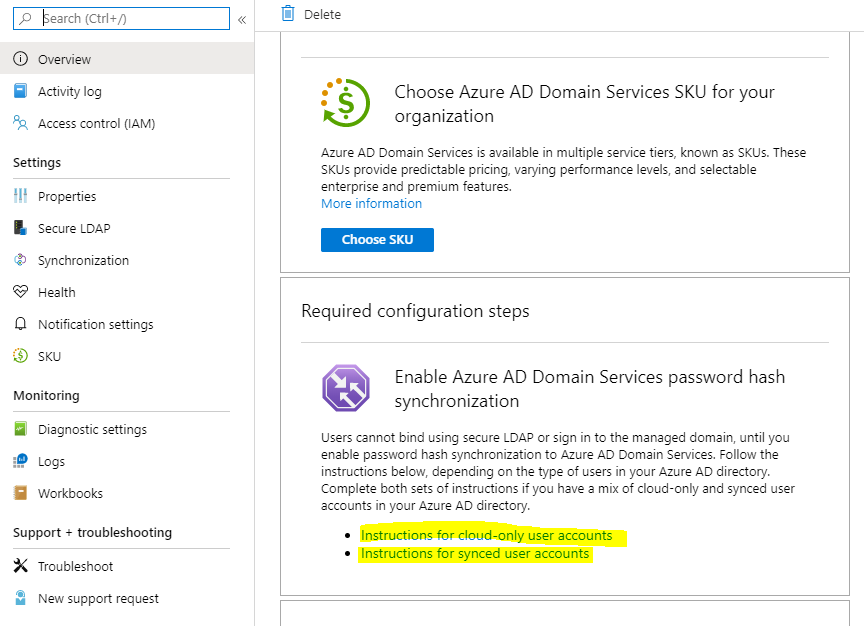
Task: Click the Health heart icon
Action: click(x=20, y=292)
